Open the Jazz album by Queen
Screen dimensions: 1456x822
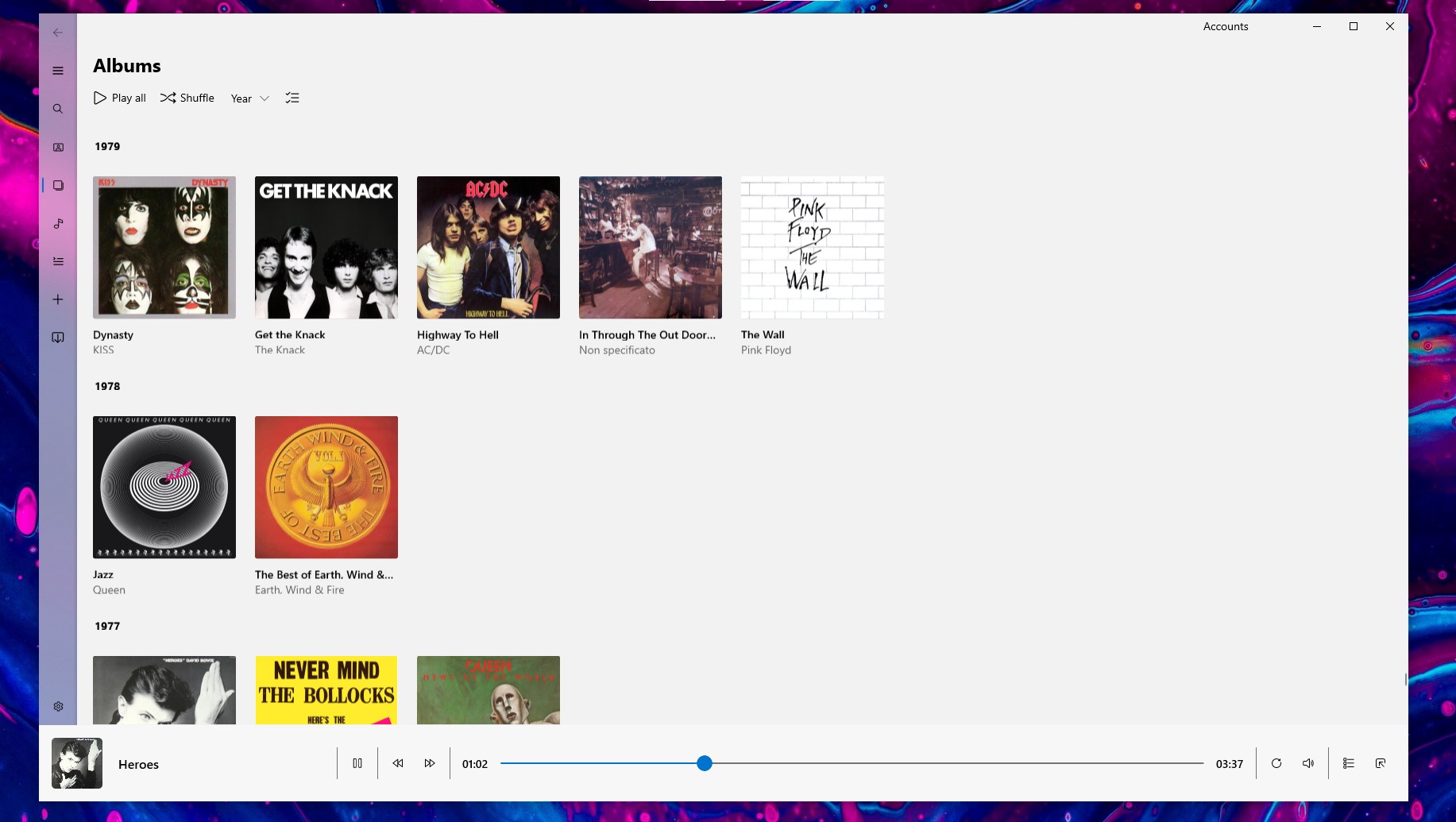tap(164, 488)
